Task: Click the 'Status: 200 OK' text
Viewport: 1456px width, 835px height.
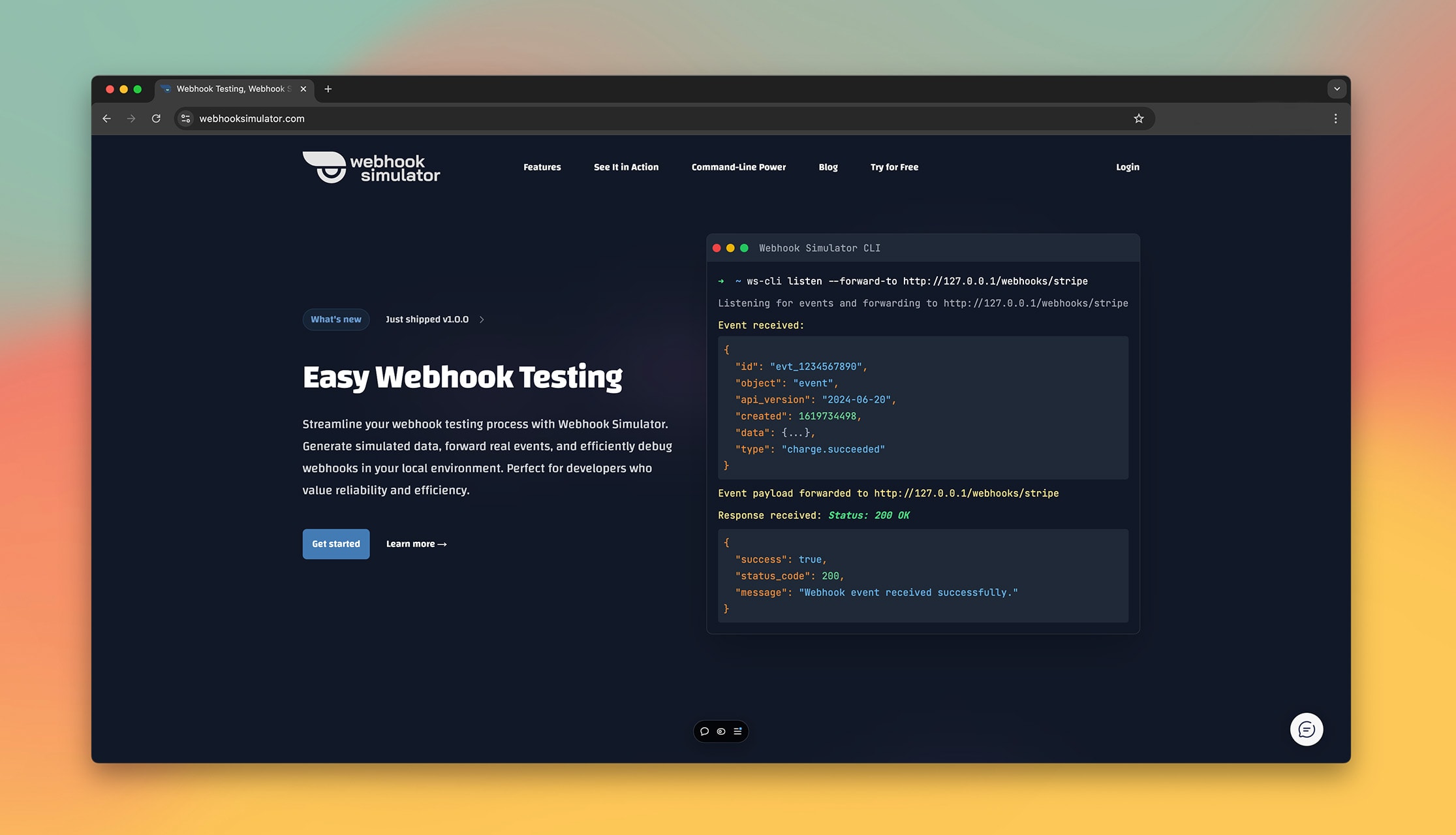Action: [869, 516]
